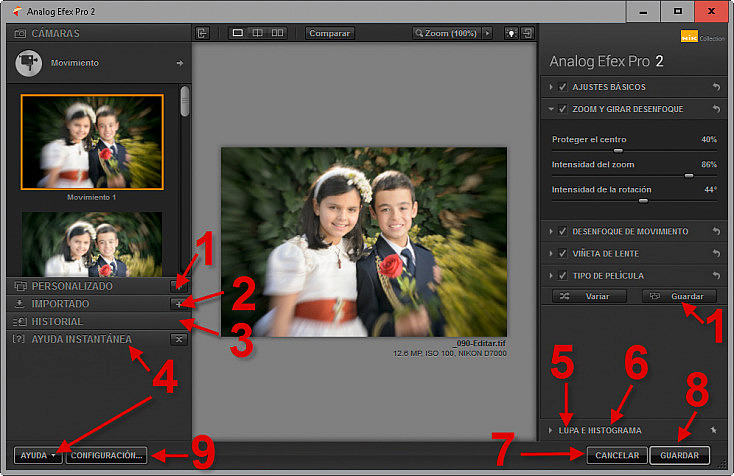Click the Variar button
Image resolution: width=734 pixels, height=476 pixels.
(589, 296)
